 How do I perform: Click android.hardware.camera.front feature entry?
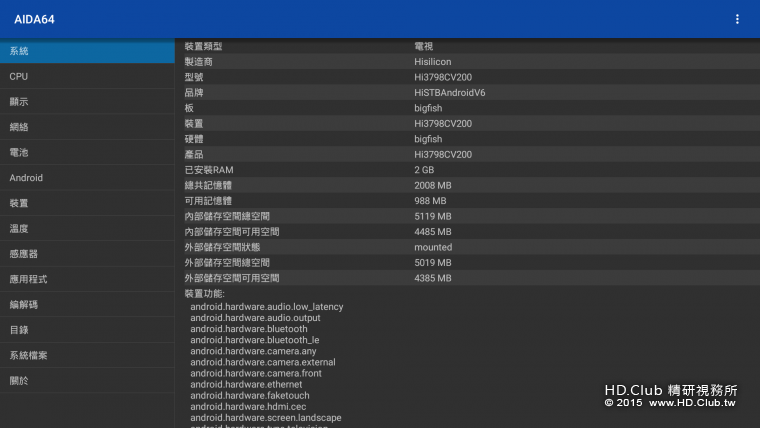click(256, 374)
